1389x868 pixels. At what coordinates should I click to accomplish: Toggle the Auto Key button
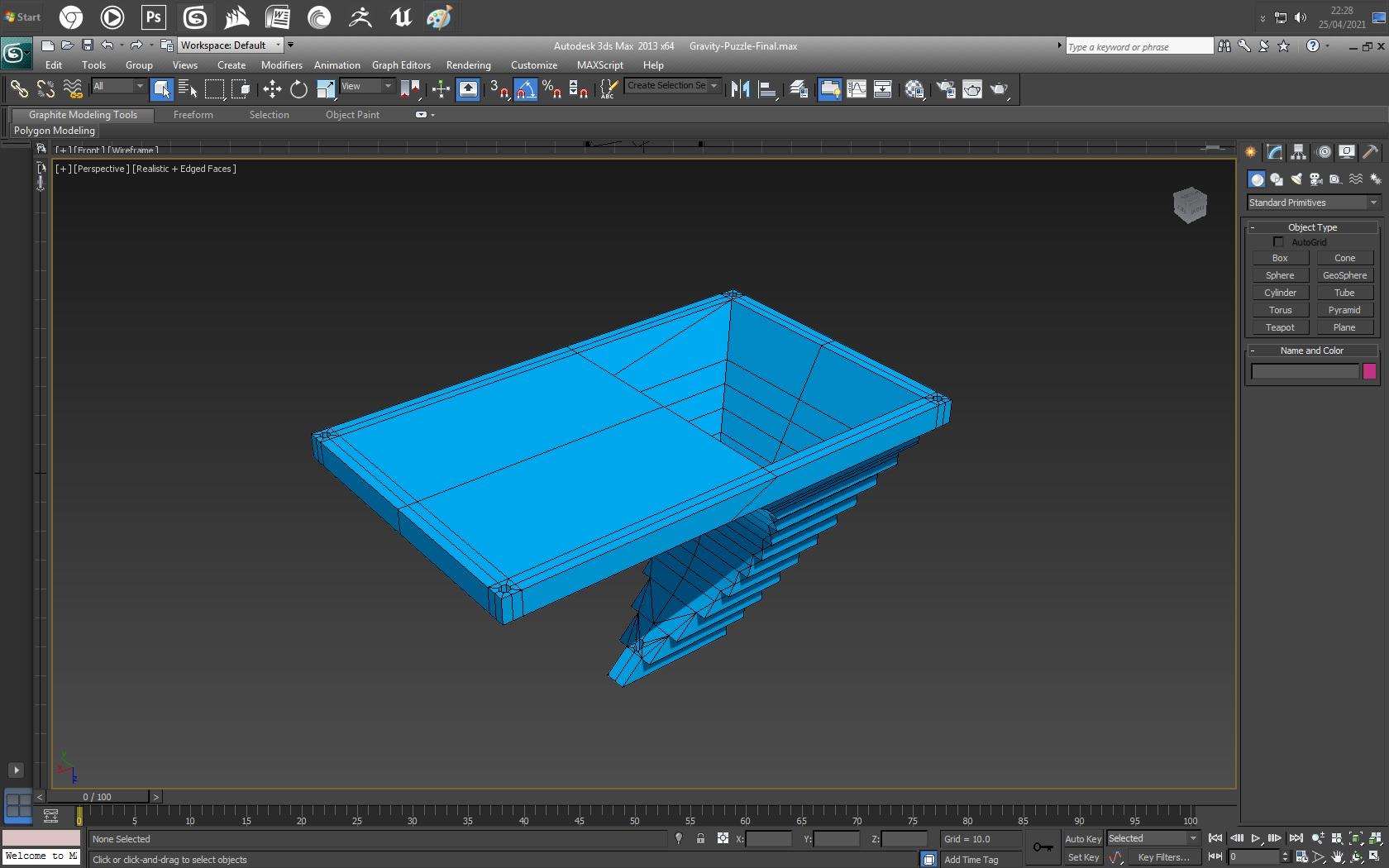[x=1083, y=838]
